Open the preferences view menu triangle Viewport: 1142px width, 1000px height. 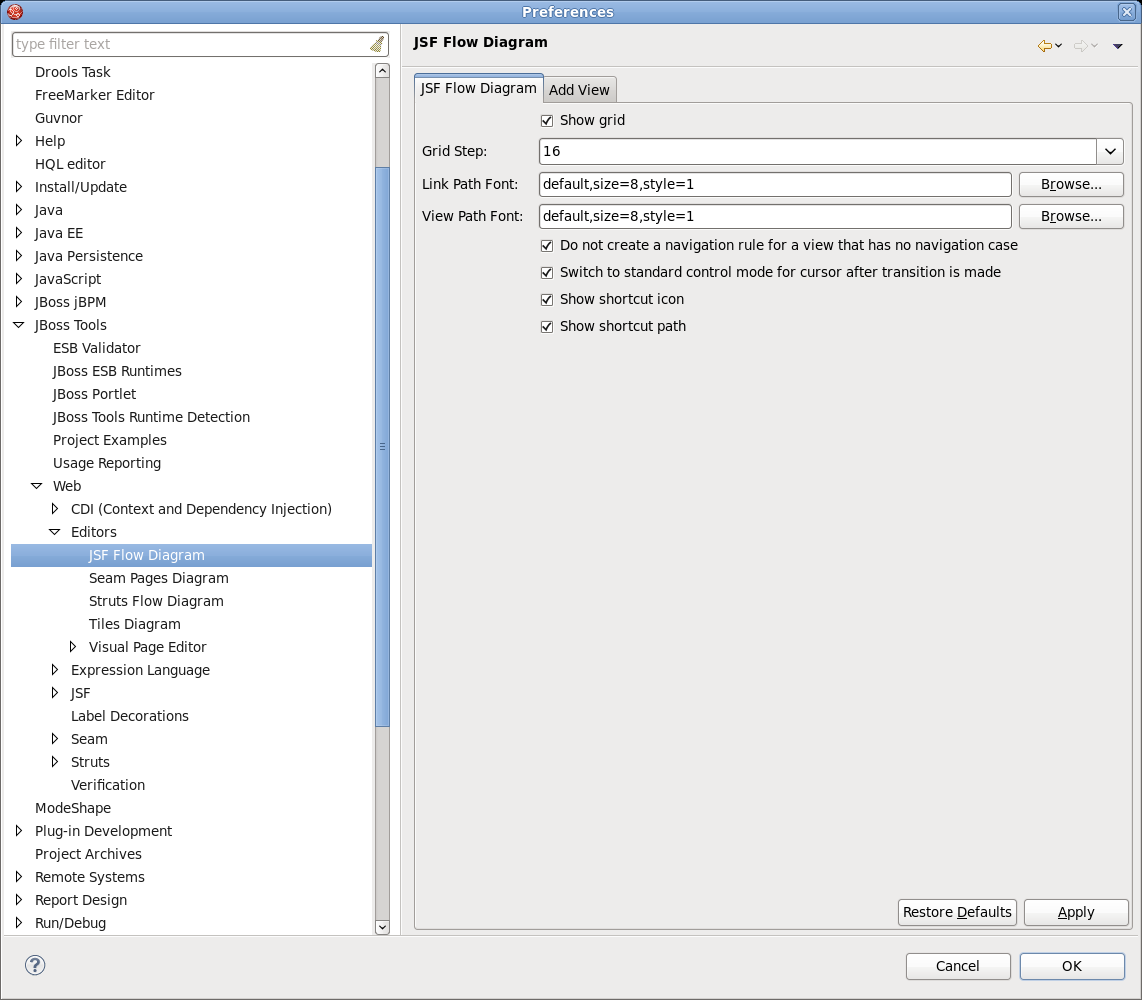1118,46
